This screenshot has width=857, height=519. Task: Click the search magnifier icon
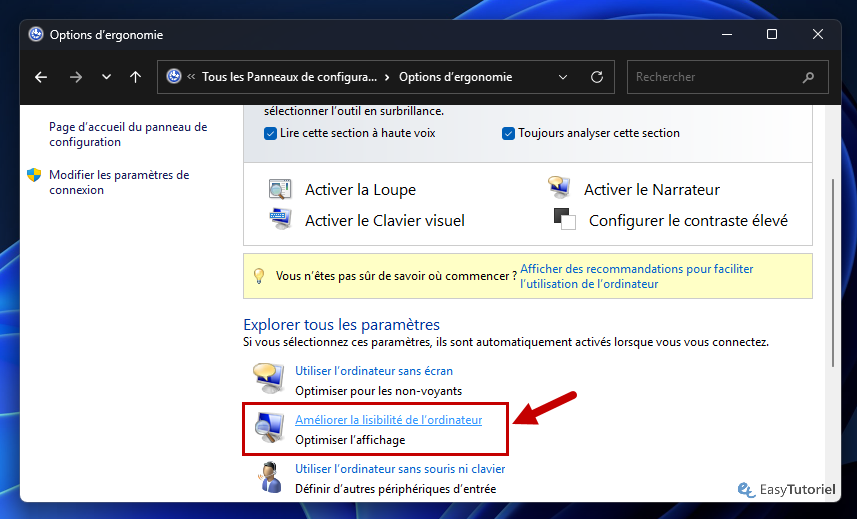click(x=808, y=77)
